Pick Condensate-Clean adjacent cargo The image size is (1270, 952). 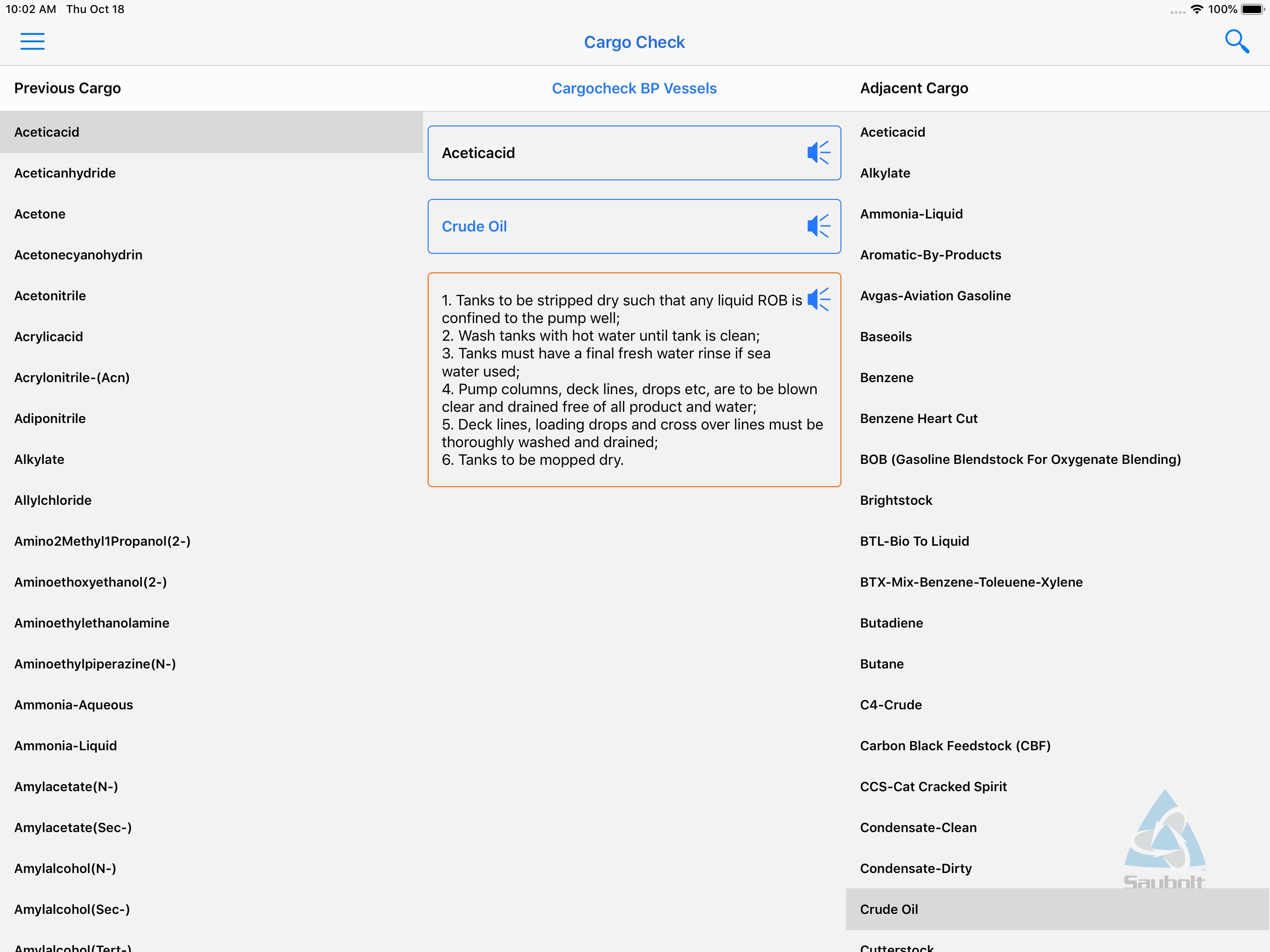click(1058, 827)
